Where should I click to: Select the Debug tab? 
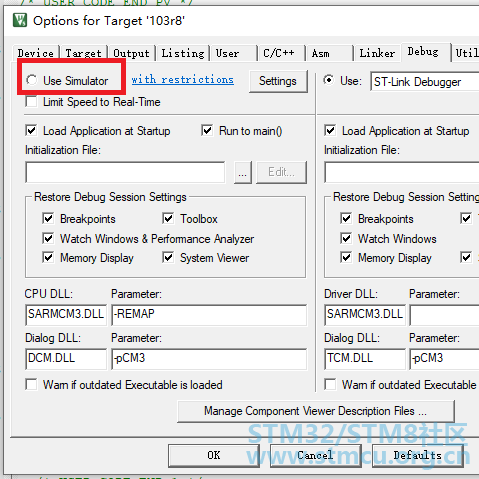coord(426,52)
